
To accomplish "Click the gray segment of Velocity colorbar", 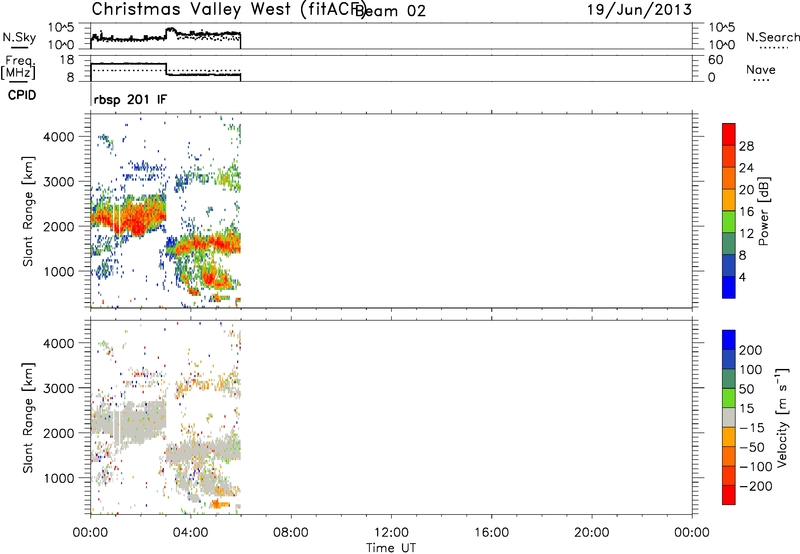I will click(729, 417).
